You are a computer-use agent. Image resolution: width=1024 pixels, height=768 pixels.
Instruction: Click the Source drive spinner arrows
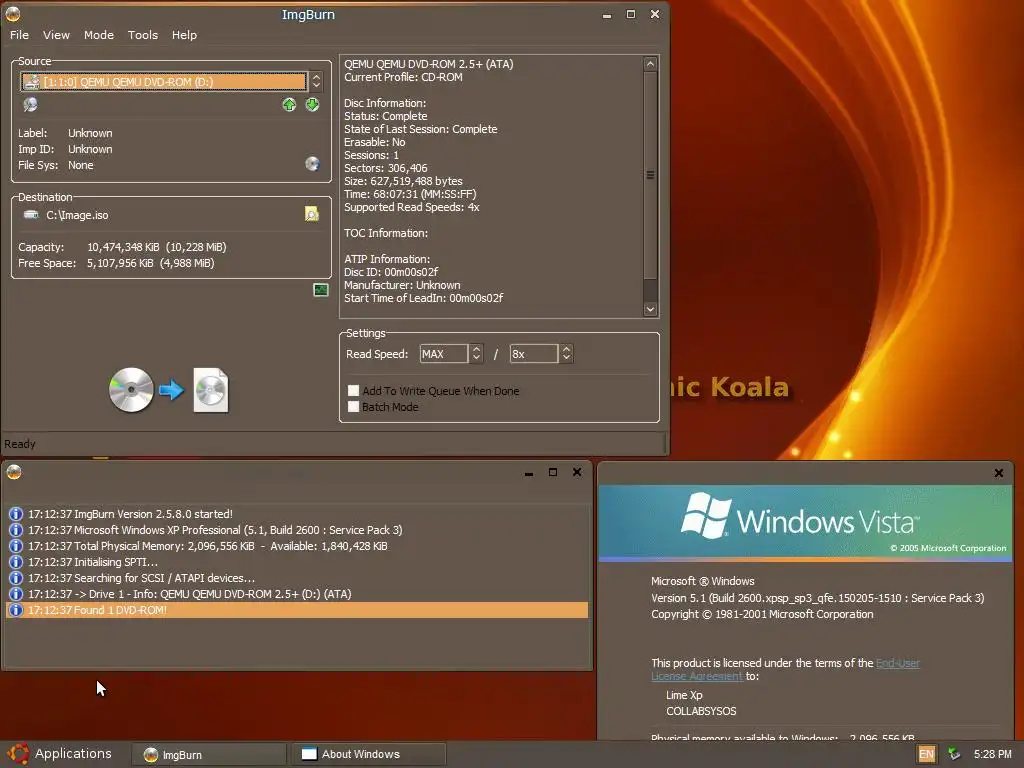316,82
